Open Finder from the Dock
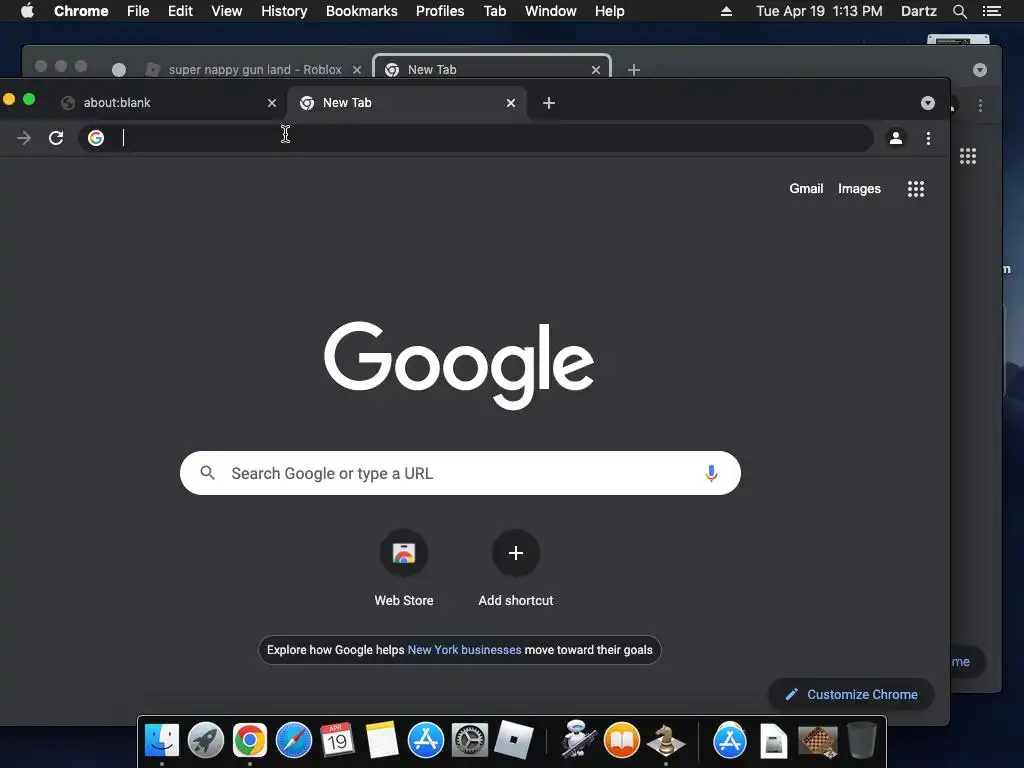The height and width of the screenshot is (768, 1024). tap(161, 741)
